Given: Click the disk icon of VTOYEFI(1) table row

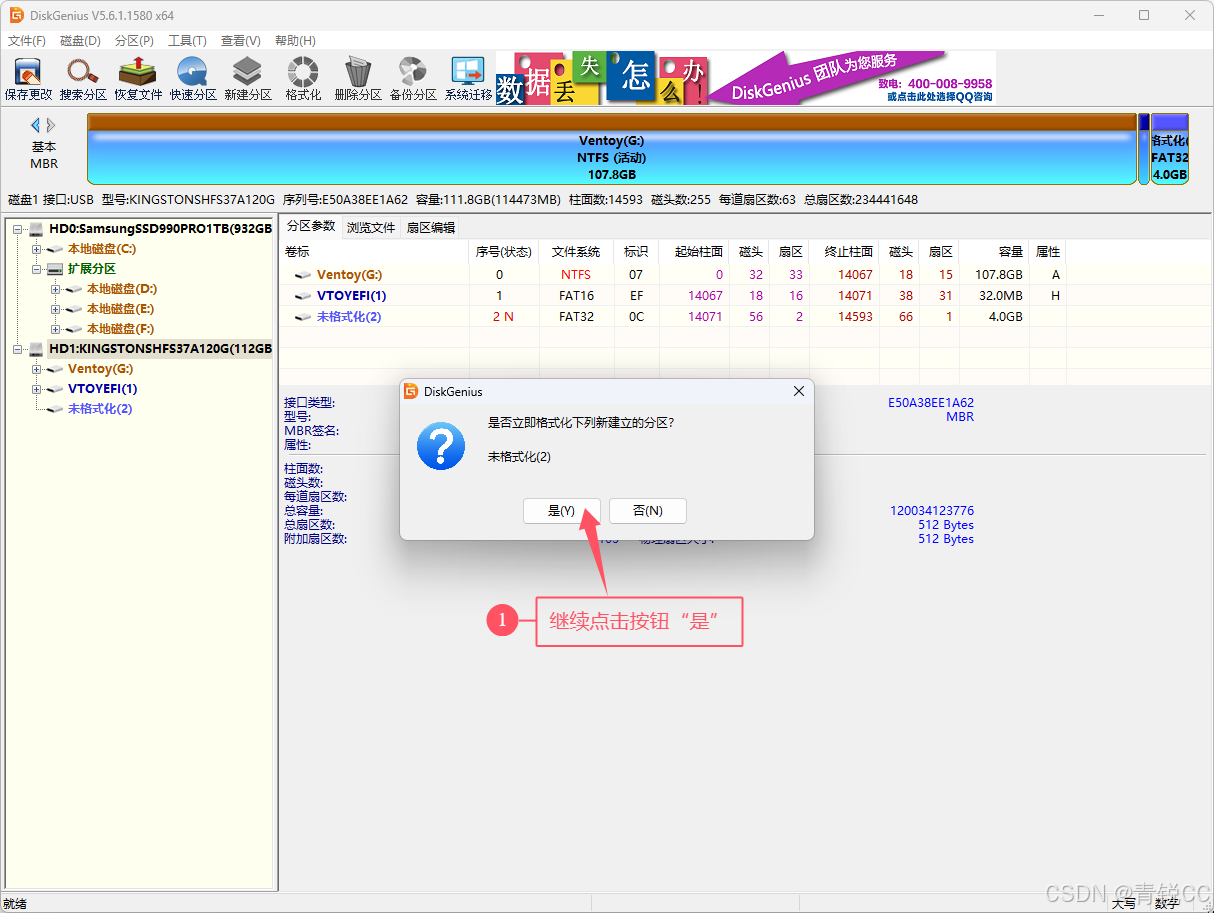Looking at the screenshot, I should click(303, 296).
